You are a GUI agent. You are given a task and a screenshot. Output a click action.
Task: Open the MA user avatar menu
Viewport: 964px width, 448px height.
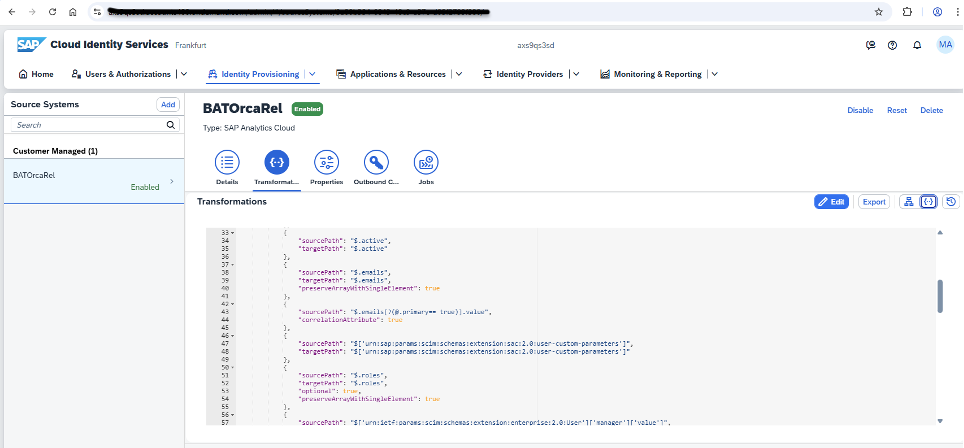pos(945,45)
